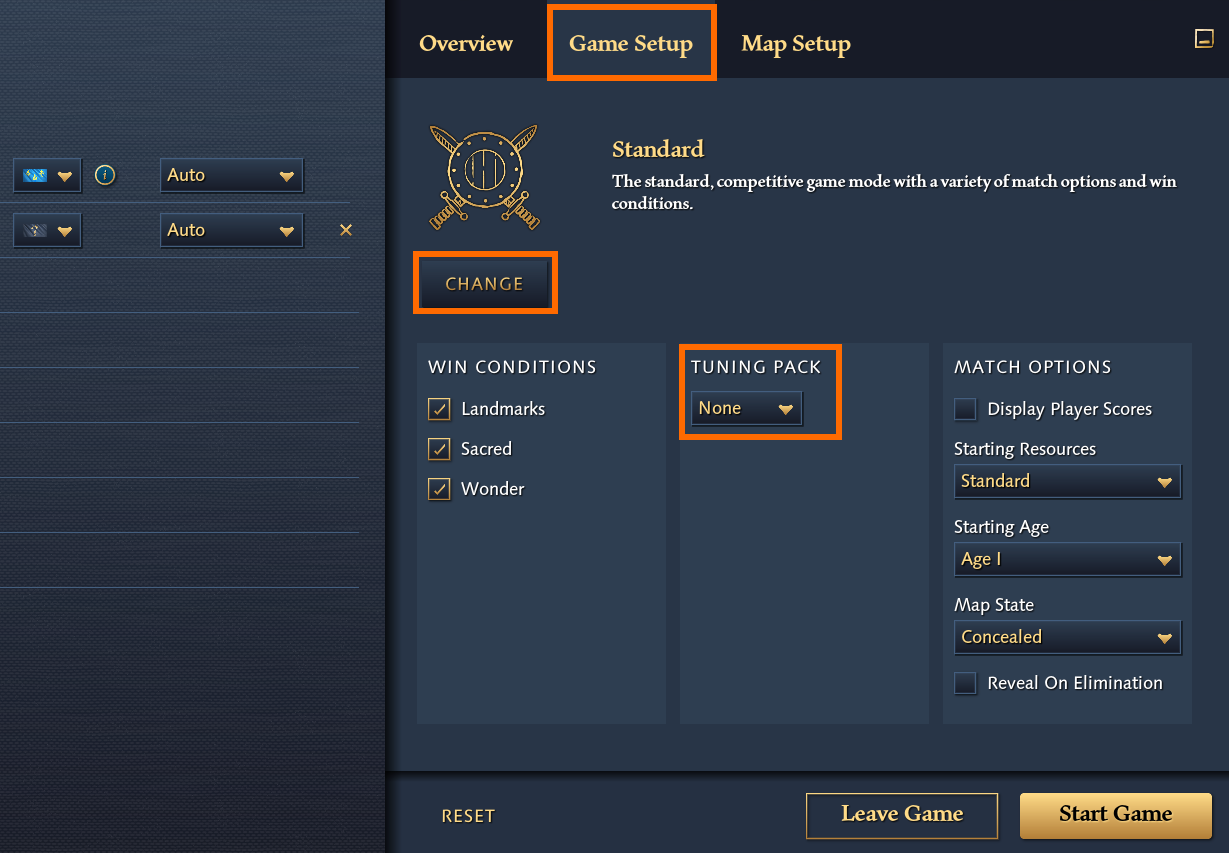The width and height of the screenshot is (1229, 853).
Task: Open the Tuning Pack None dropdown
Action: point(746,408)
